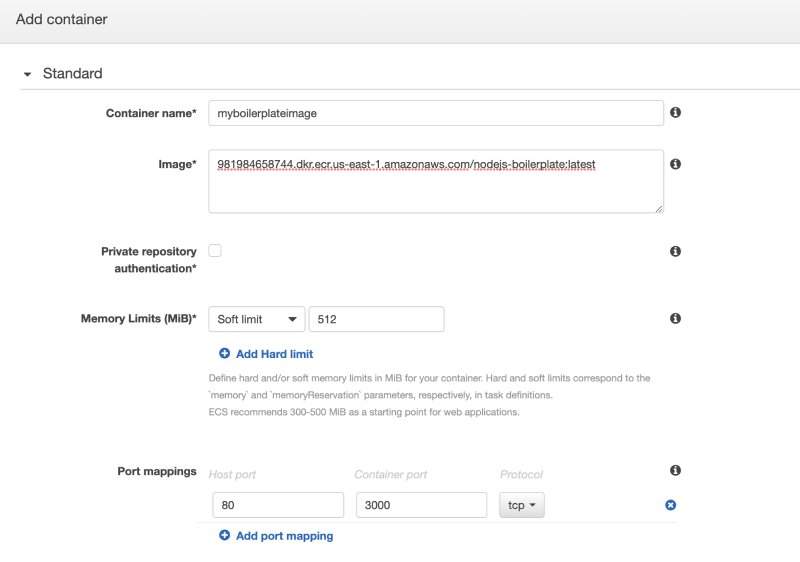Focus the Container name field
Viewport: 800px width, 562px height.
click(436, 113)
